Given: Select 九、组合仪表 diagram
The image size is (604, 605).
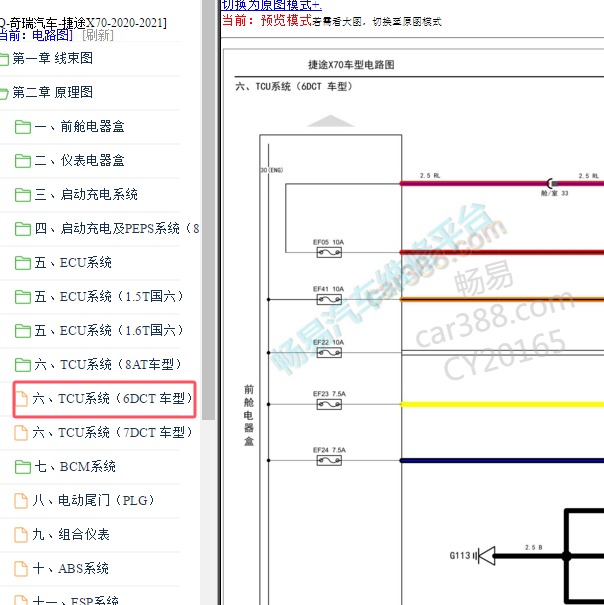Looking at the screenshot, I should tap(71, 534).
